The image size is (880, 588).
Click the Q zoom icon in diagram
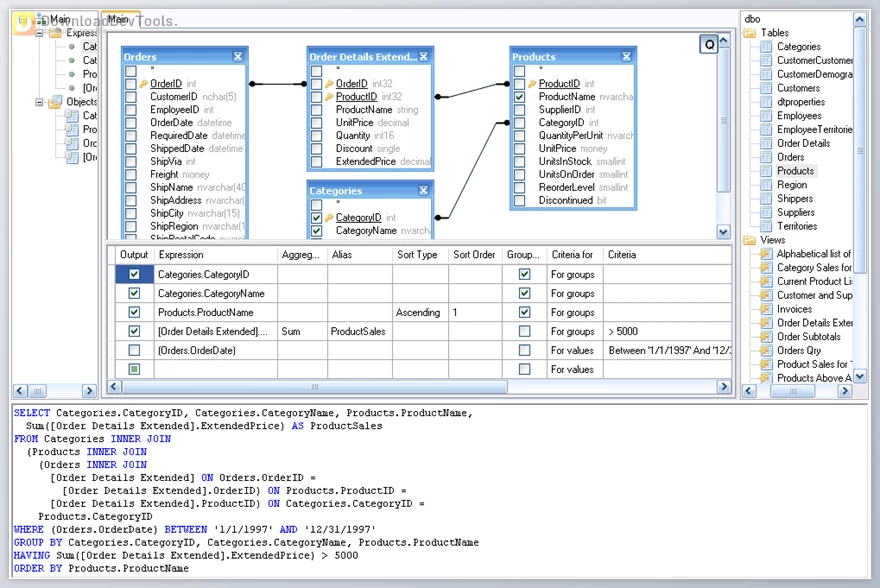coord(709,44)
